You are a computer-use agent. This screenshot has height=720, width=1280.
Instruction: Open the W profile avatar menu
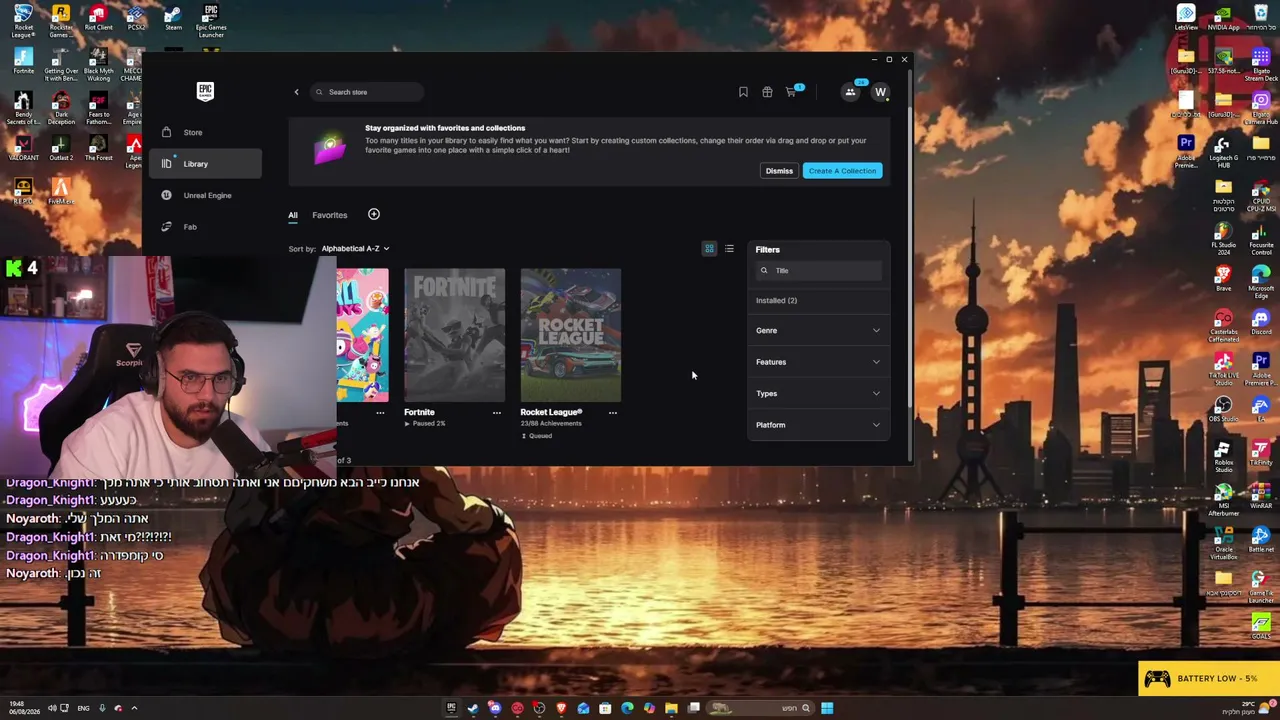pos(880,92)
